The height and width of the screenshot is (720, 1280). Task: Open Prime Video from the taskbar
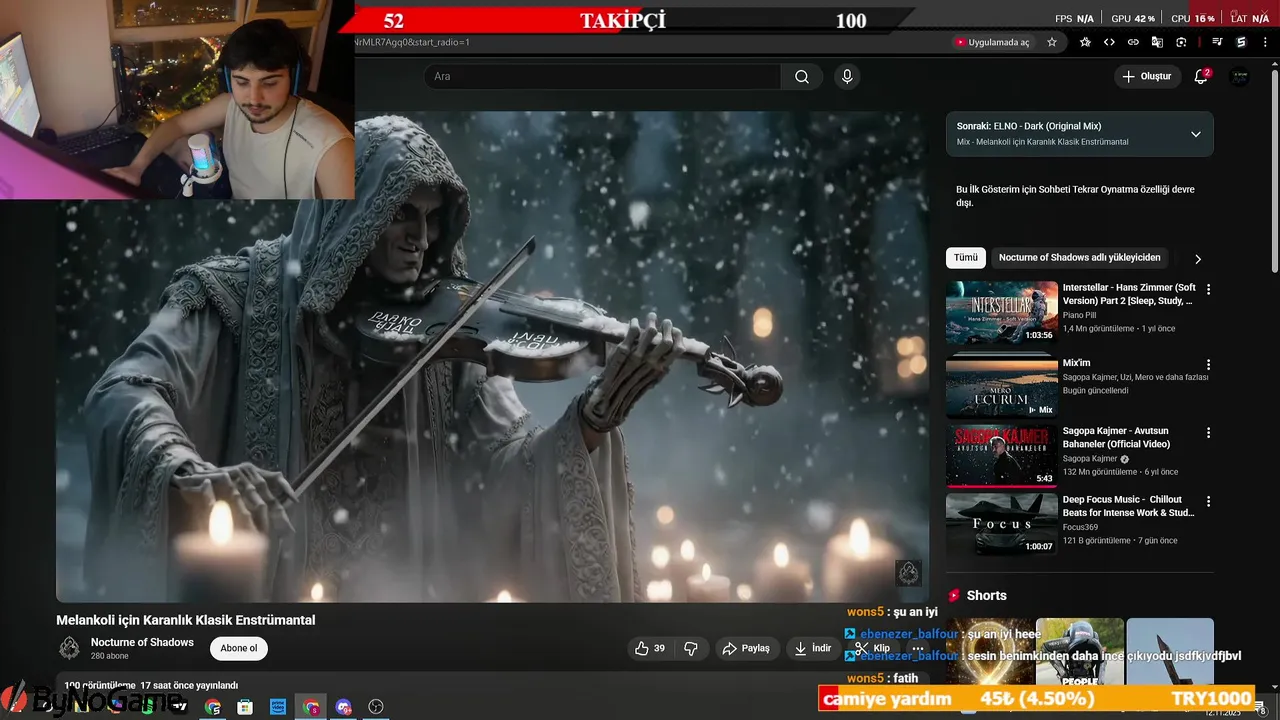(278, 707)
